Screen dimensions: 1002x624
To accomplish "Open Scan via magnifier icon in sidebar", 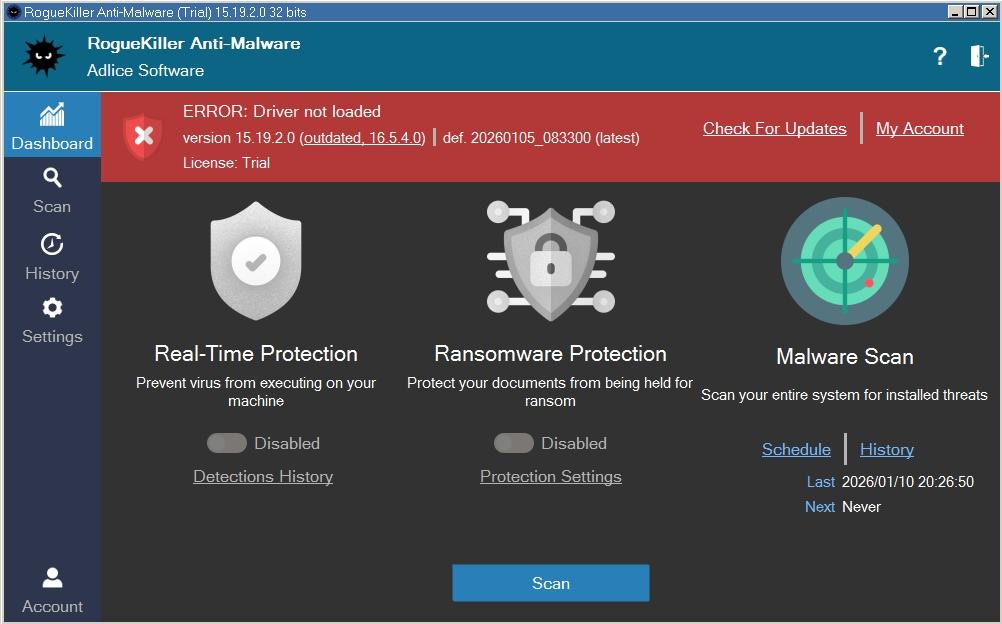I will pyautogui.click(x=52, y=178).
